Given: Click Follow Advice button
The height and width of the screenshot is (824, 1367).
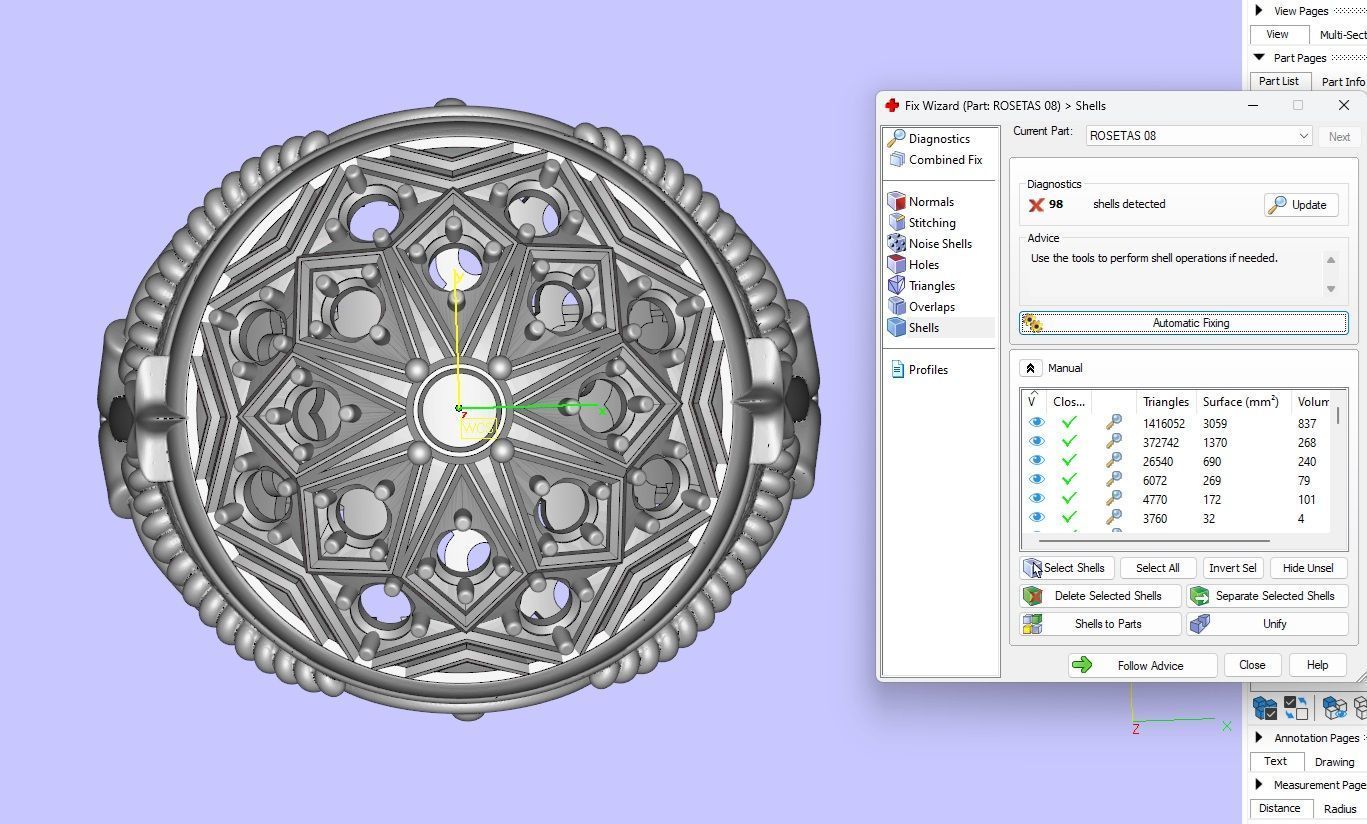Looking at the screenshot, I should pyautogui.click(x=1142, y=665).
